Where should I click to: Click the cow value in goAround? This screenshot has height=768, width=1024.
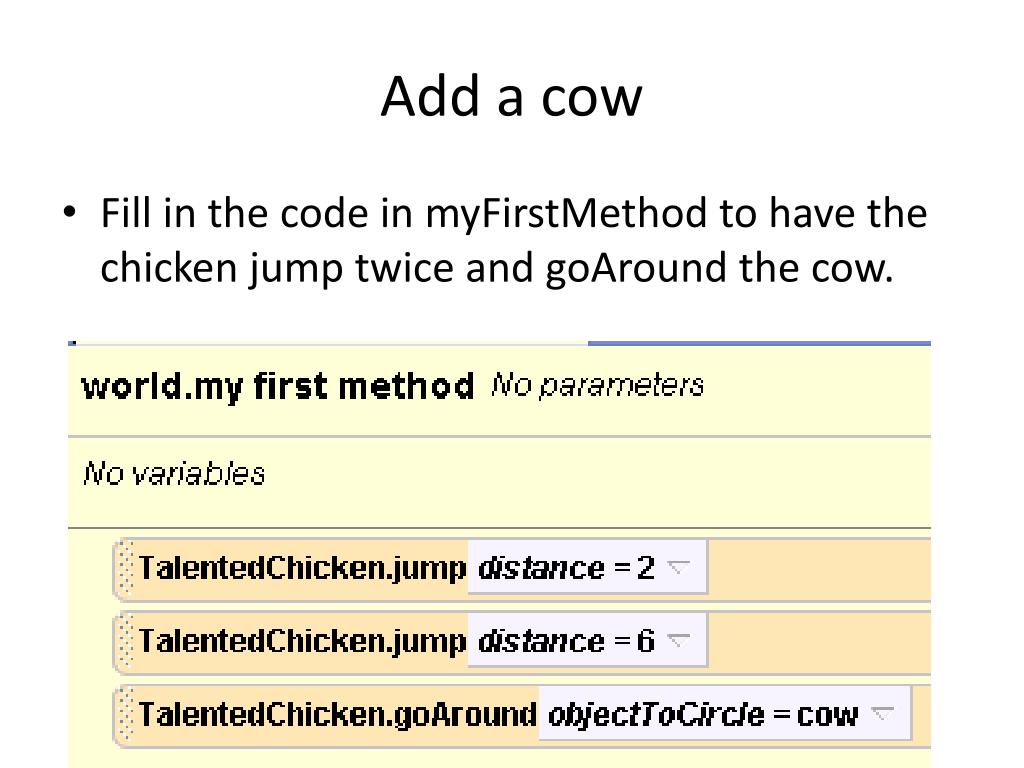pos(827,715)
